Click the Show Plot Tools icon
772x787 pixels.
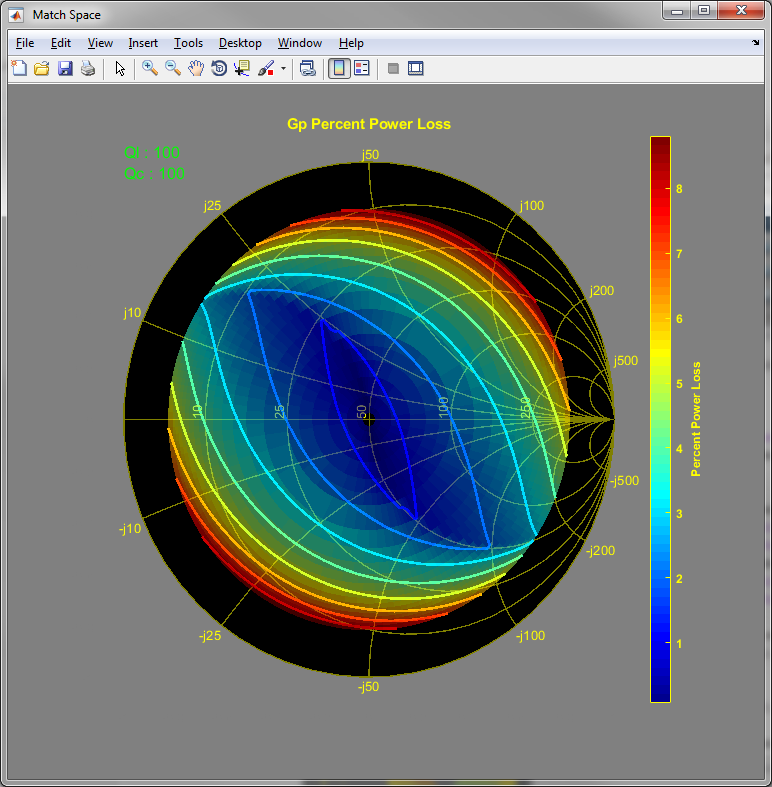(x=416, y=68)
